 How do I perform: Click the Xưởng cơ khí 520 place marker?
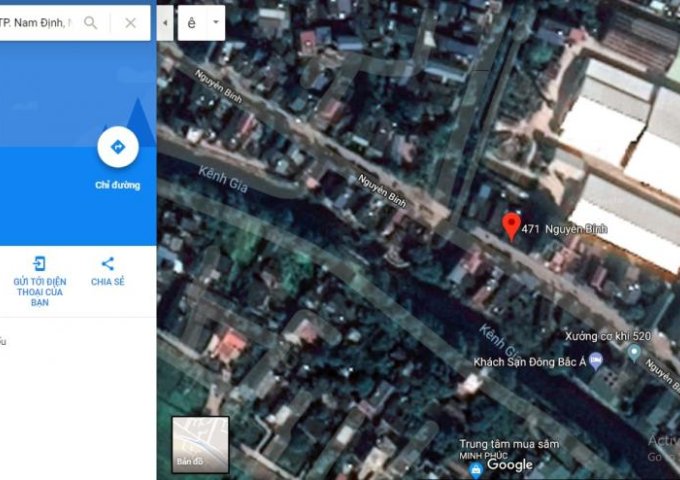click(x=633, y=353)
